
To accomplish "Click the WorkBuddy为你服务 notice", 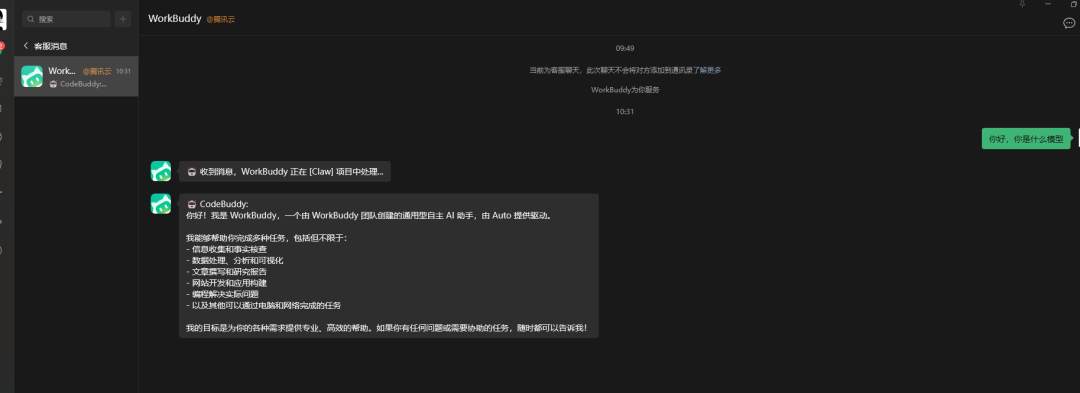I will tap(625, 89).
